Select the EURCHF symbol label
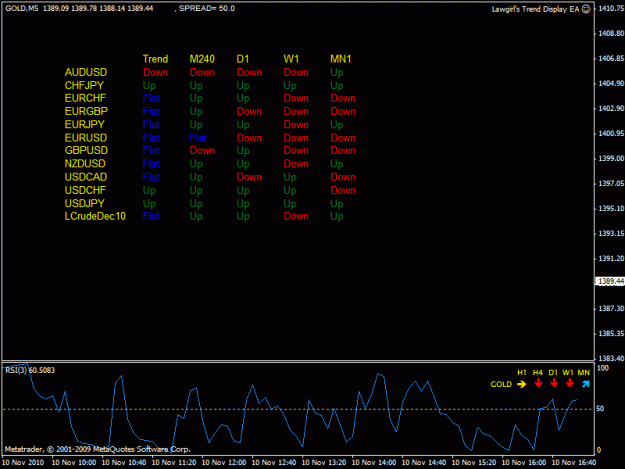The height and width of the screenshot is (469, 625). click(x=85, y=98)
